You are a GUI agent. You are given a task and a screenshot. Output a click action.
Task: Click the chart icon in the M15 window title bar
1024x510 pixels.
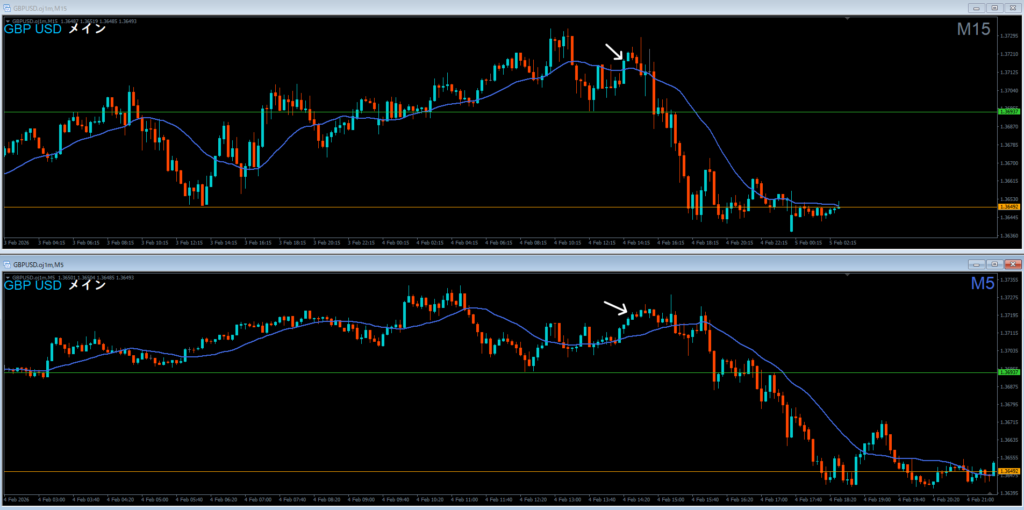point(7,8)
